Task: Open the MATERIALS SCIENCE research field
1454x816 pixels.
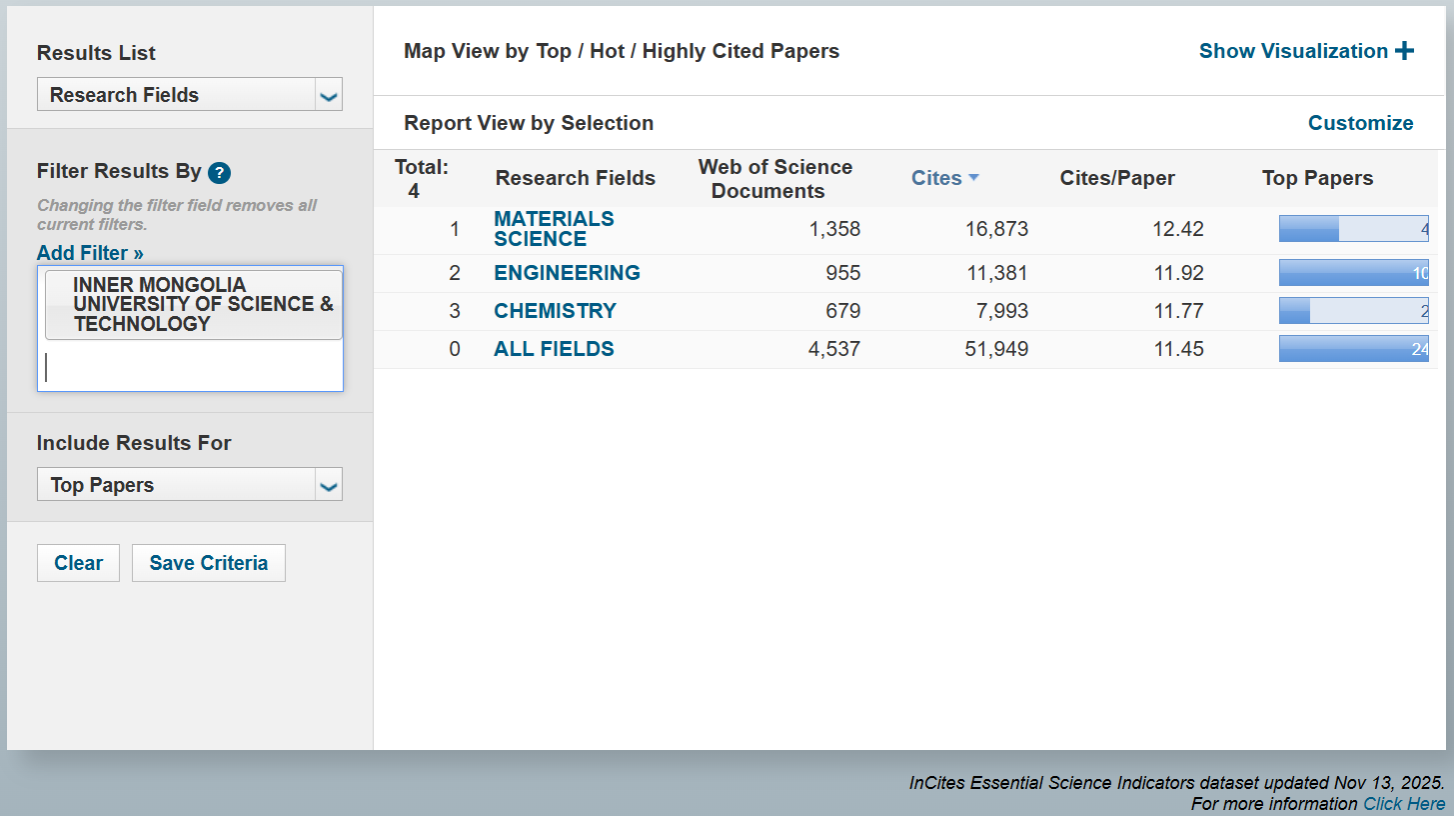Action: click(553, 229)
